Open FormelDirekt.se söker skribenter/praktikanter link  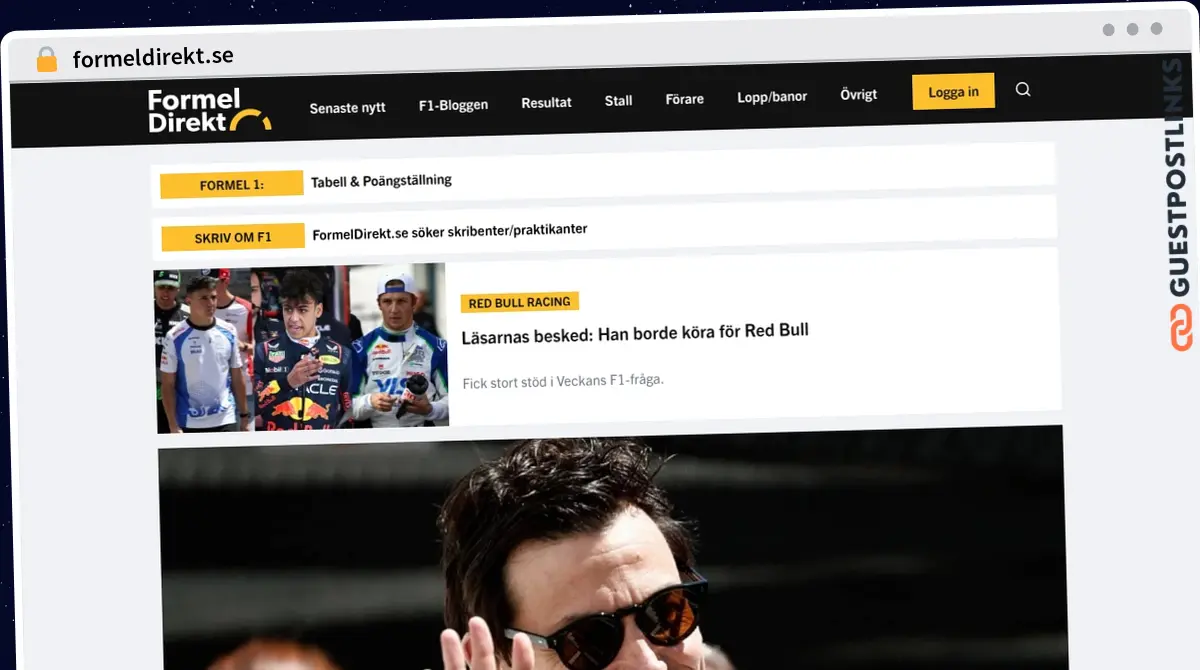[449, 232]
